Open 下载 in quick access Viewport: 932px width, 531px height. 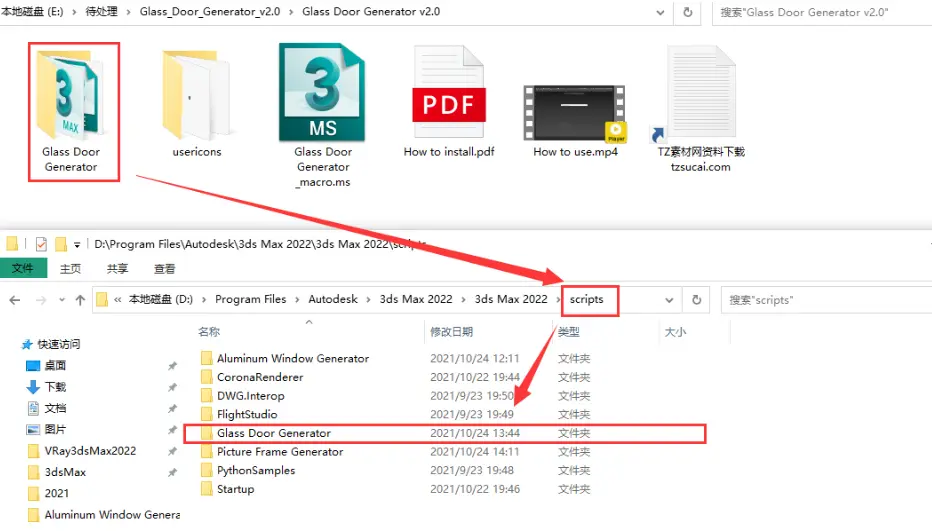tap(55, 387)
